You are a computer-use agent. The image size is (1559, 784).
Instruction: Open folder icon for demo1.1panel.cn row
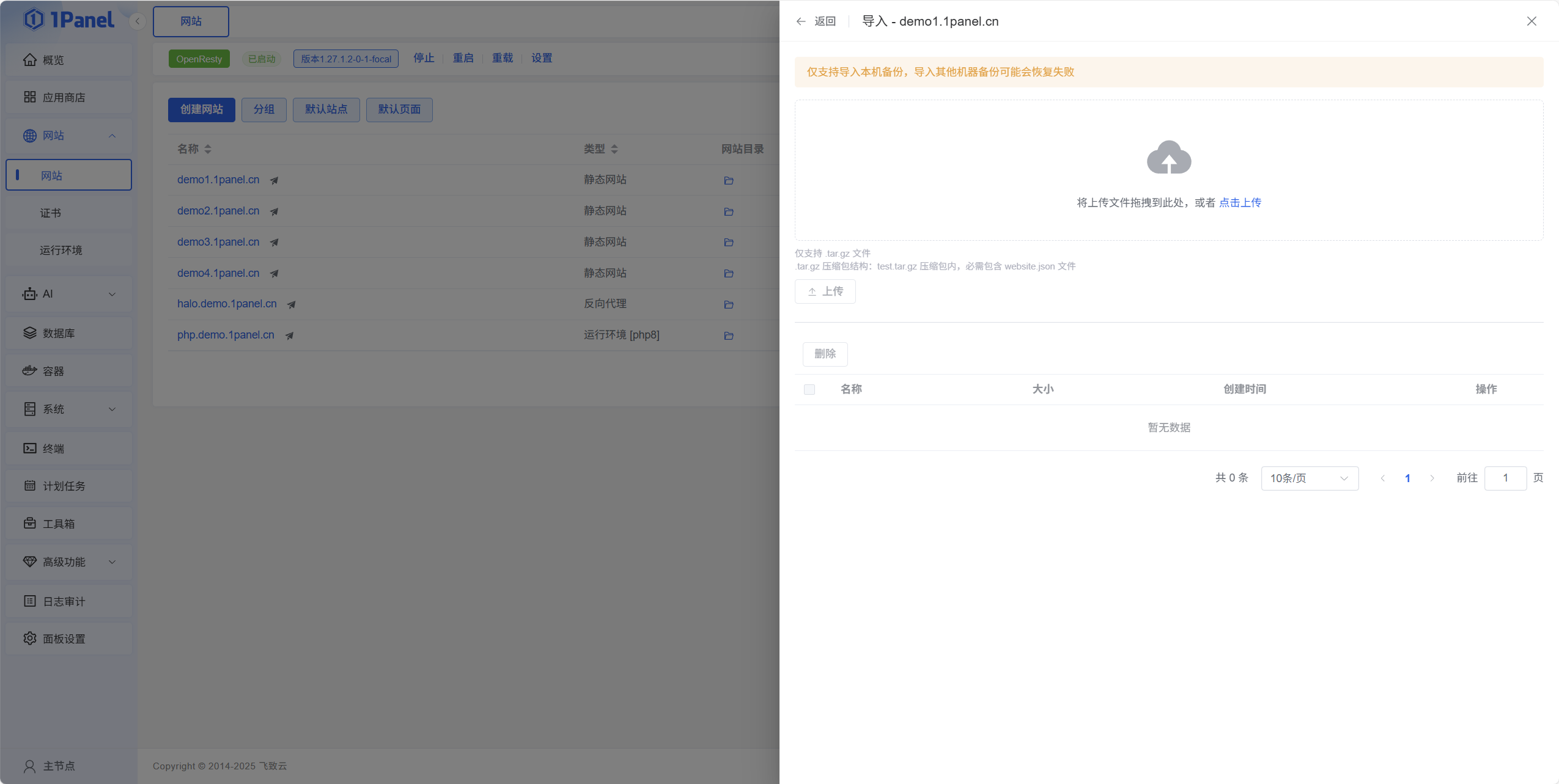[x=729, y=180]
